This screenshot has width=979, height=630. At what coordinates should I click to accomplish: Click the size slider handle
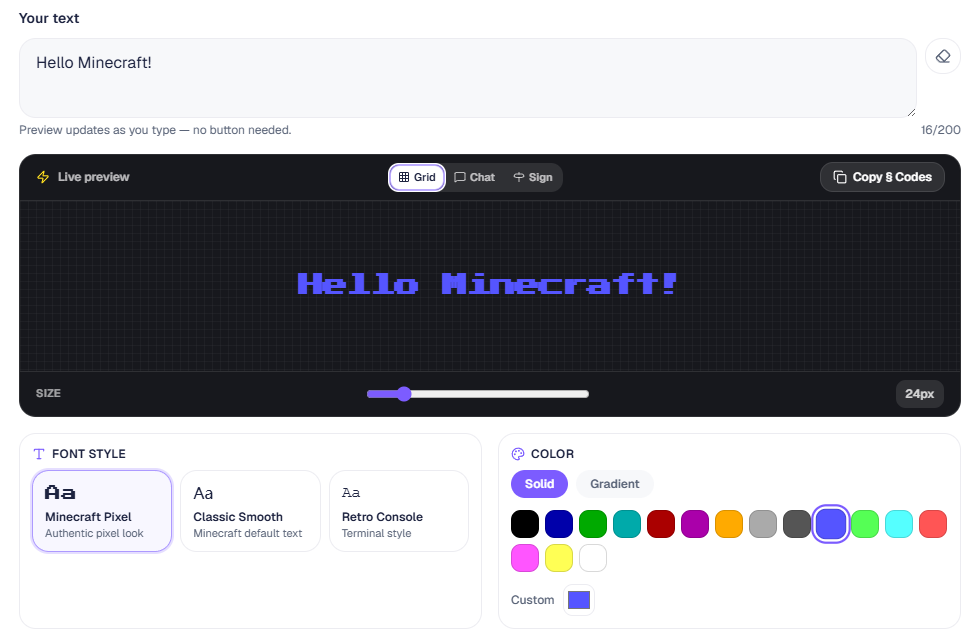point(404,393)
